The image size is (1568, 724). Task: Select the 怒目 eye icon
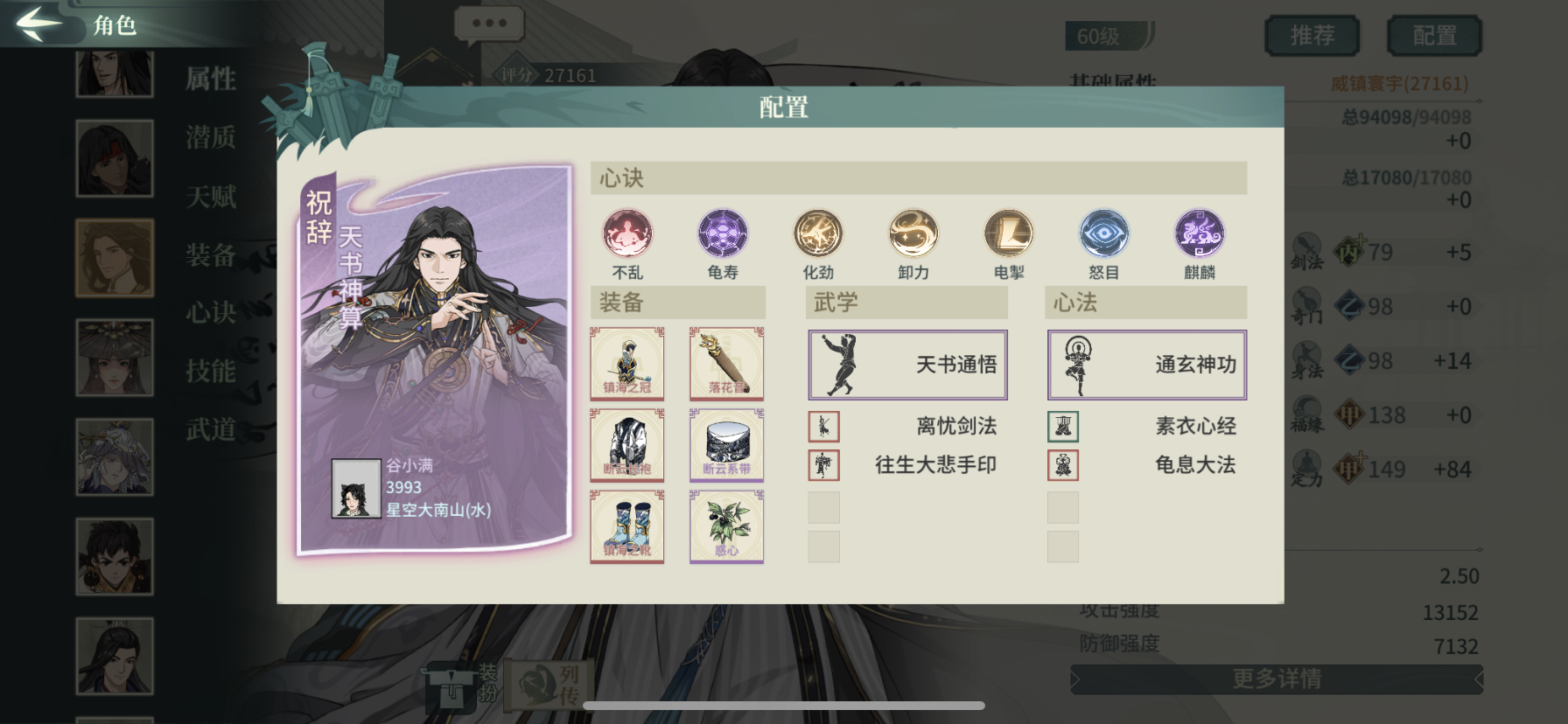(x=1104, y=233)
